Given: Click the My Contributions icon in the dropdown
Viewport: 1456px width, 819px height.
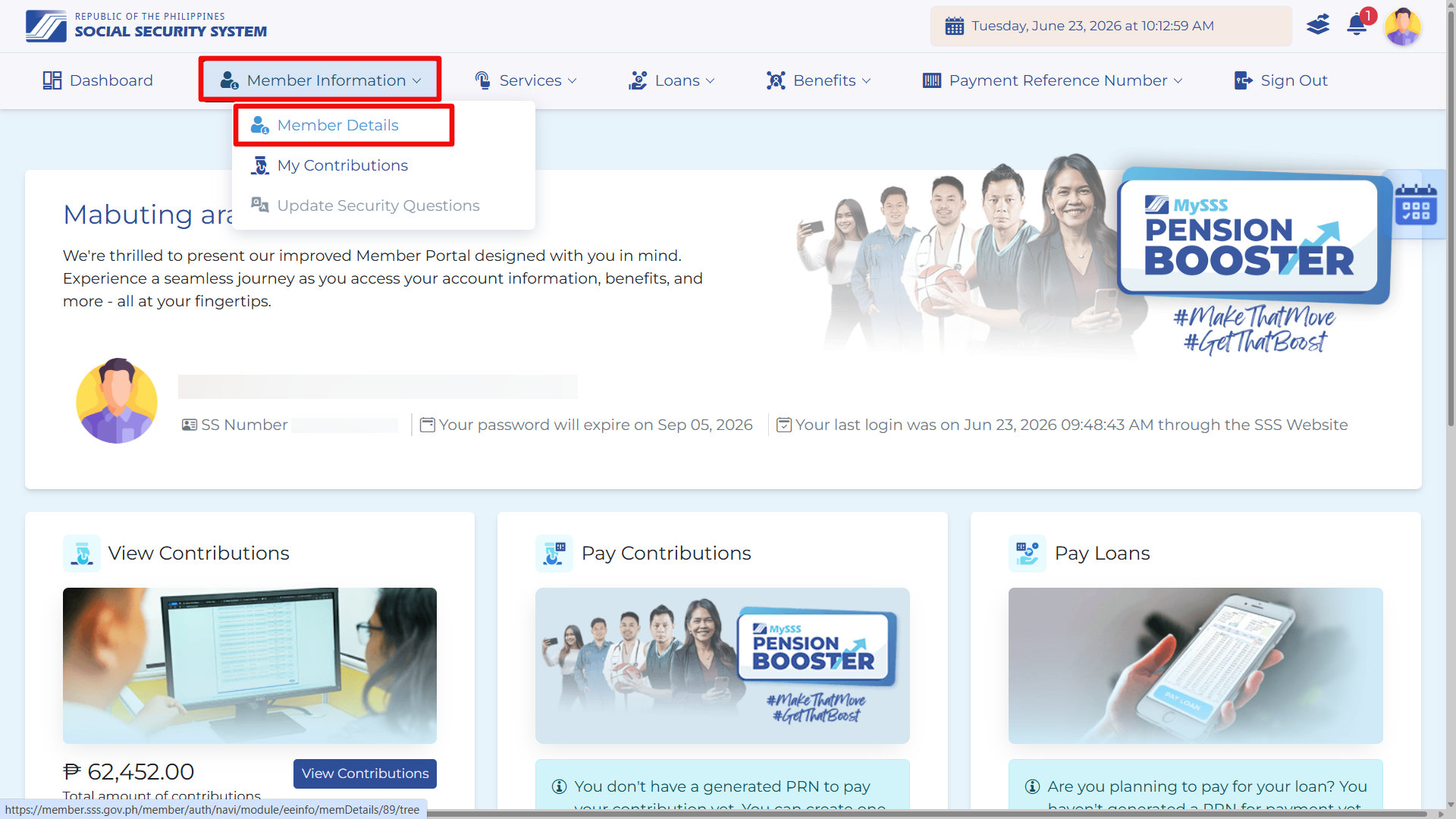Looking at the screenshot, I should (259, 165).
